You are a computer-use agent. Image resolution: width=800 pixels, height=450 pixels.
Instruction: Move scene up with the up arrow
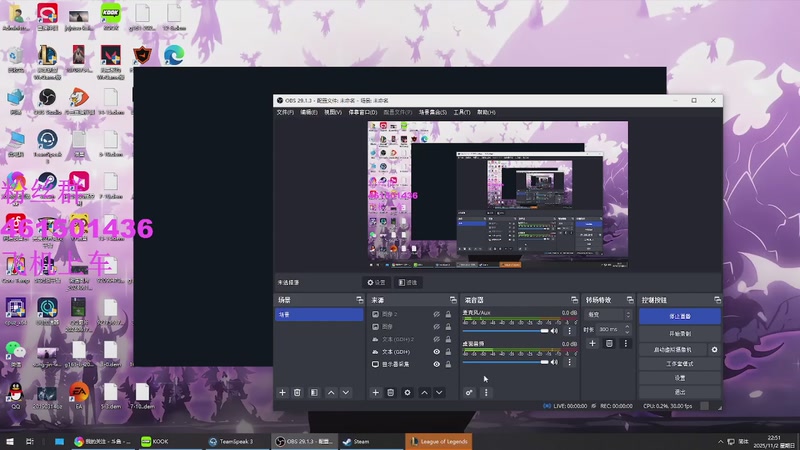(331, 392)
